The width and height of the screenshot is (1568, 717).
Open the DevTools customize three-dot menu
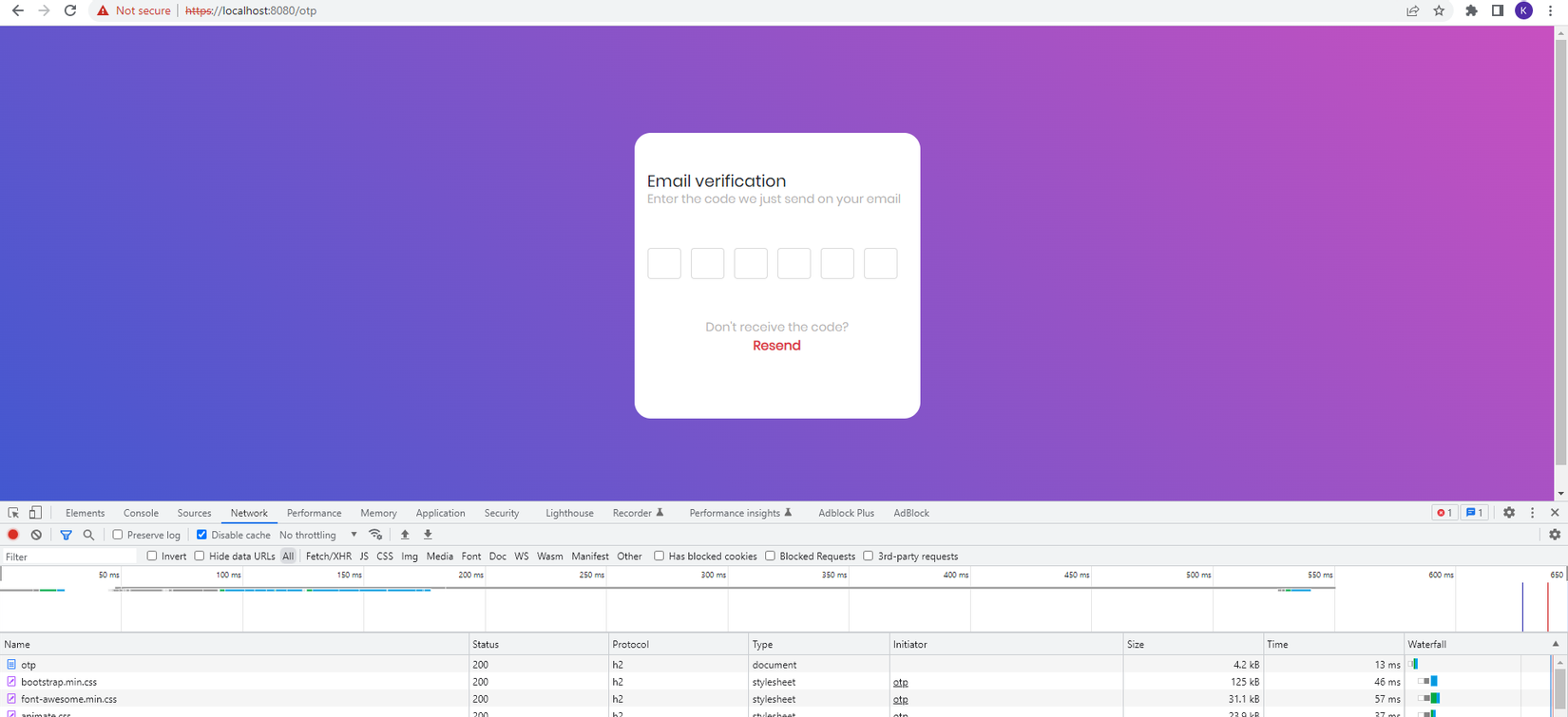click(x=1532, y=513)
